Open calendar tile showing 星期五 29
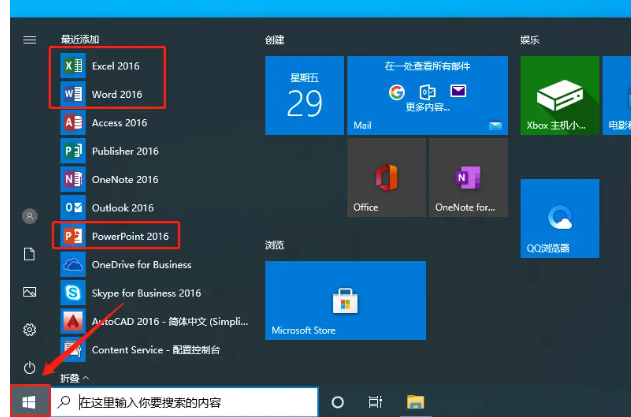 tap(305, 95)
